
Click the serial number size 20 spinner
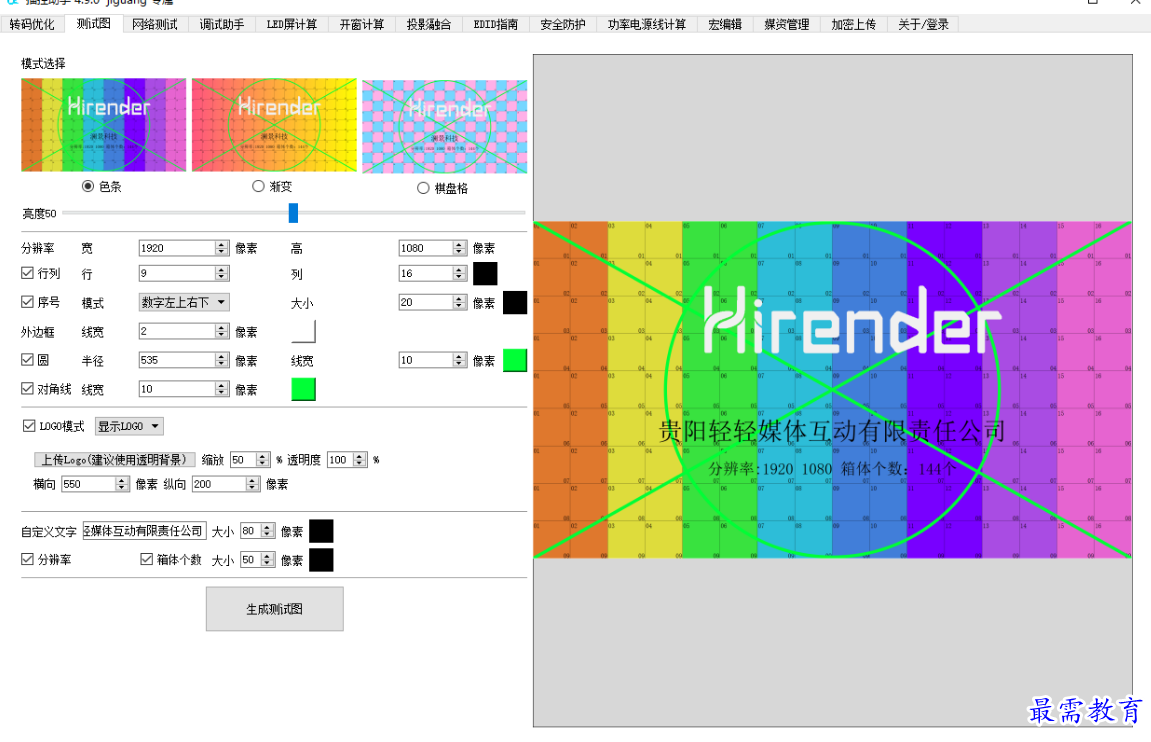[460, 302]
